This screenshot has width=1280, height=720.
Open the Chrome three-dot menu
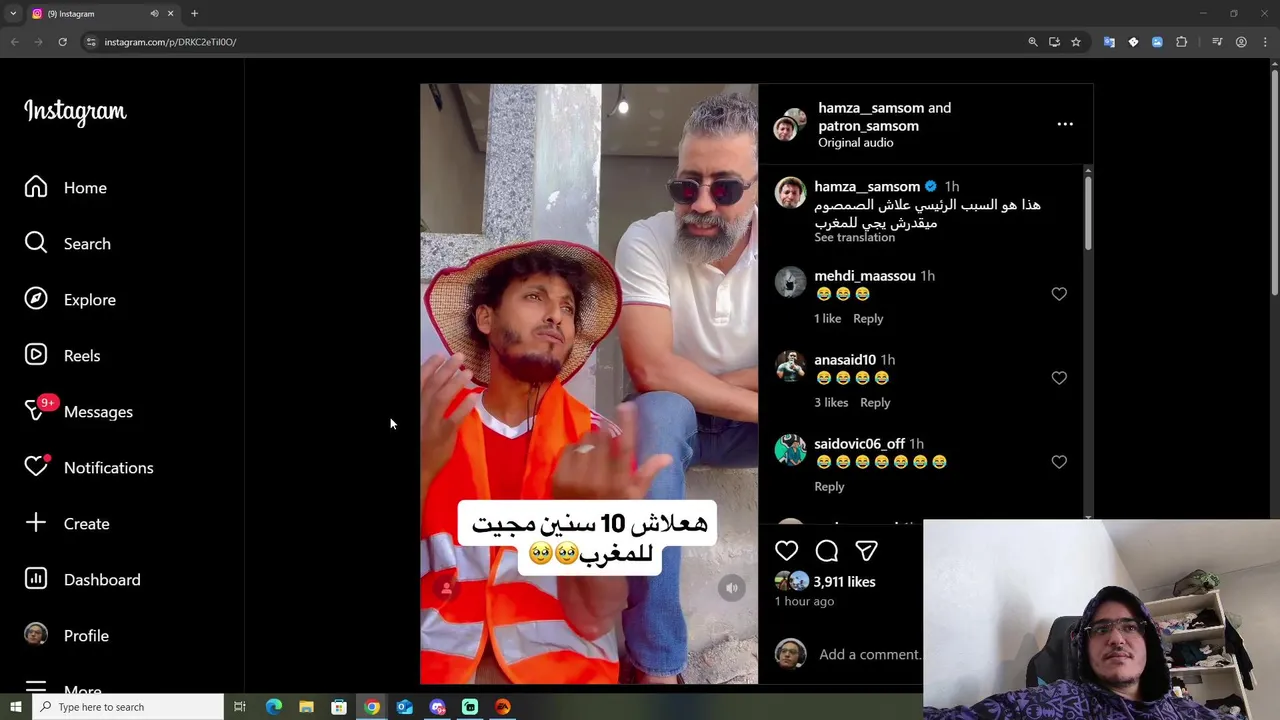tap(1266, 42)
